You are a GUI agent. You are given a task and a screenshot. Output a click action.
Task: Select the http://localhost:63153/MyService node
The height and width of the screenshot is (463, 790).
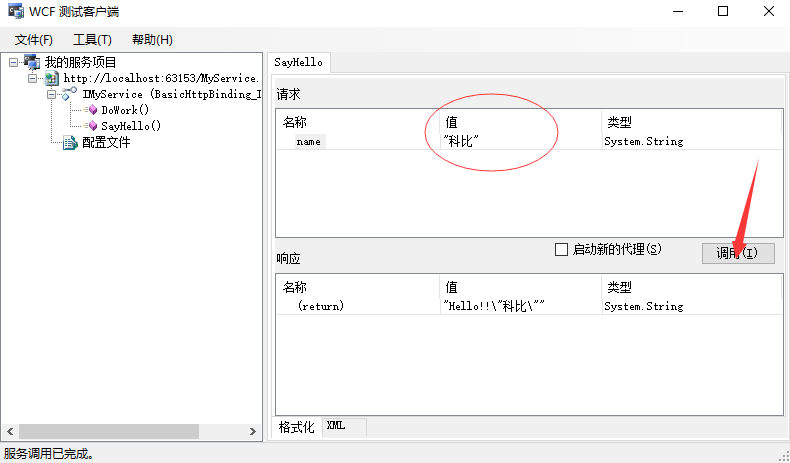[x=161, y=78]
